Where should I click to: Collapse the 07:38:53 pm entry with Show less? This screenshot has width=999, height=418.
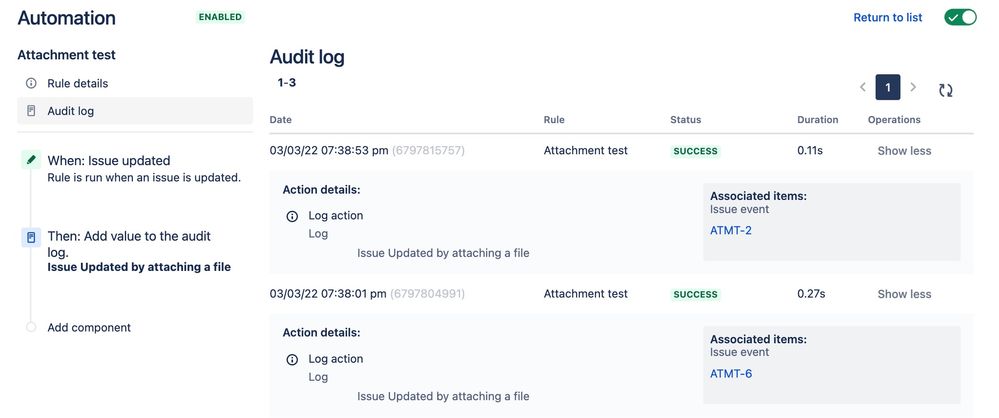(904, 151)
